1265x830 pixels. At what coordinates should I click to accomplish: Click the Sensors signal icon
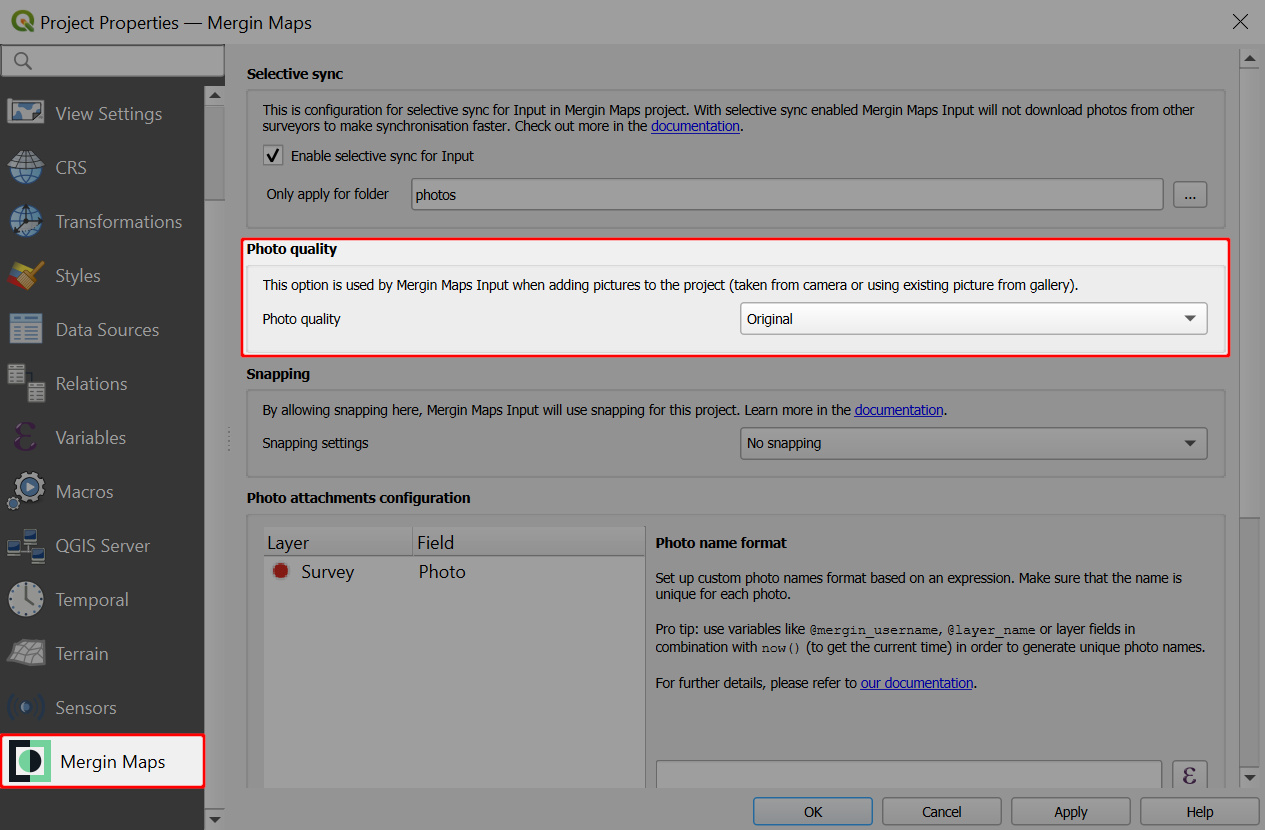pos(25,707)
